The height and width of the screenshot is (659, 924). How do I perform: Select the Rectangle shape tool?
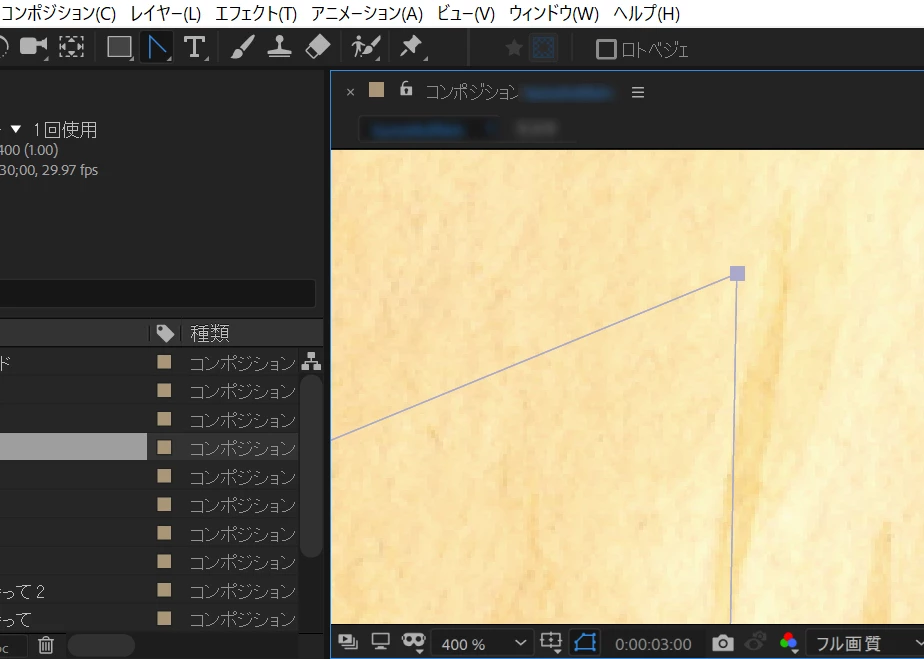tap(119, 47)
